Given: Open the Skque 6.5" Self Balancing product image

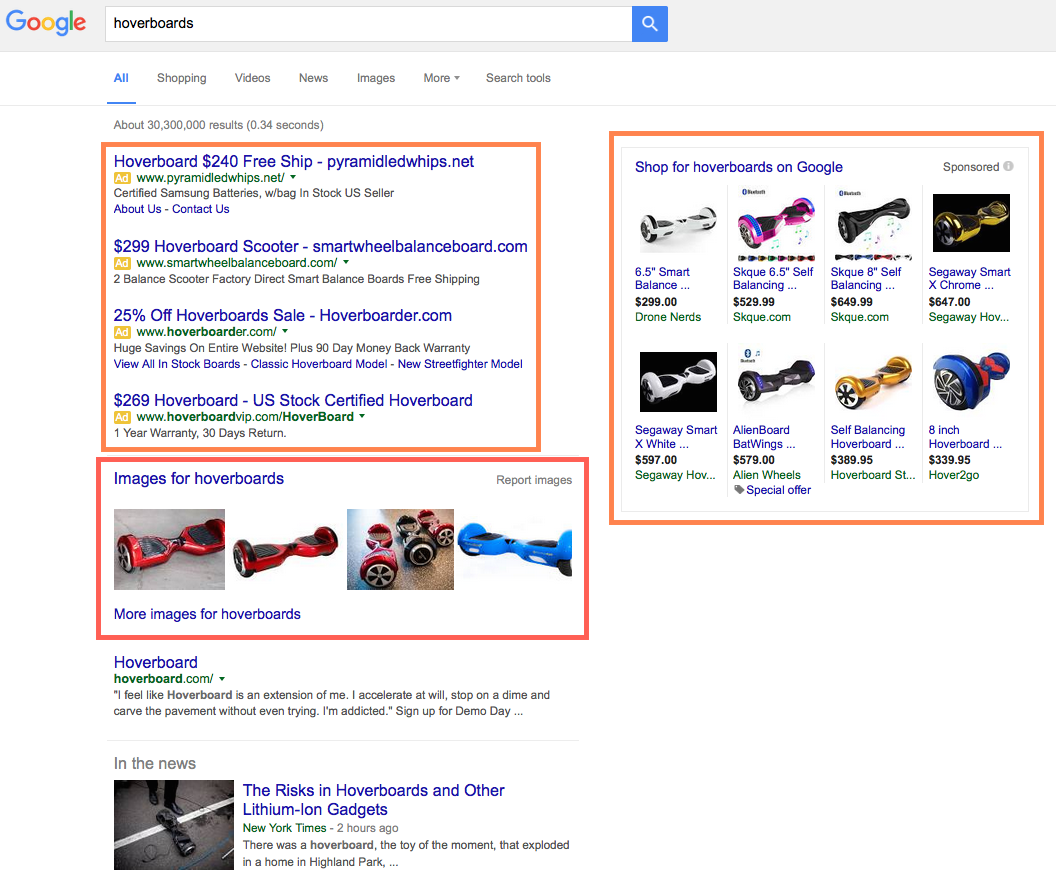Looking at the screenshot, I should pyautogui.click(x=776, y=224).
